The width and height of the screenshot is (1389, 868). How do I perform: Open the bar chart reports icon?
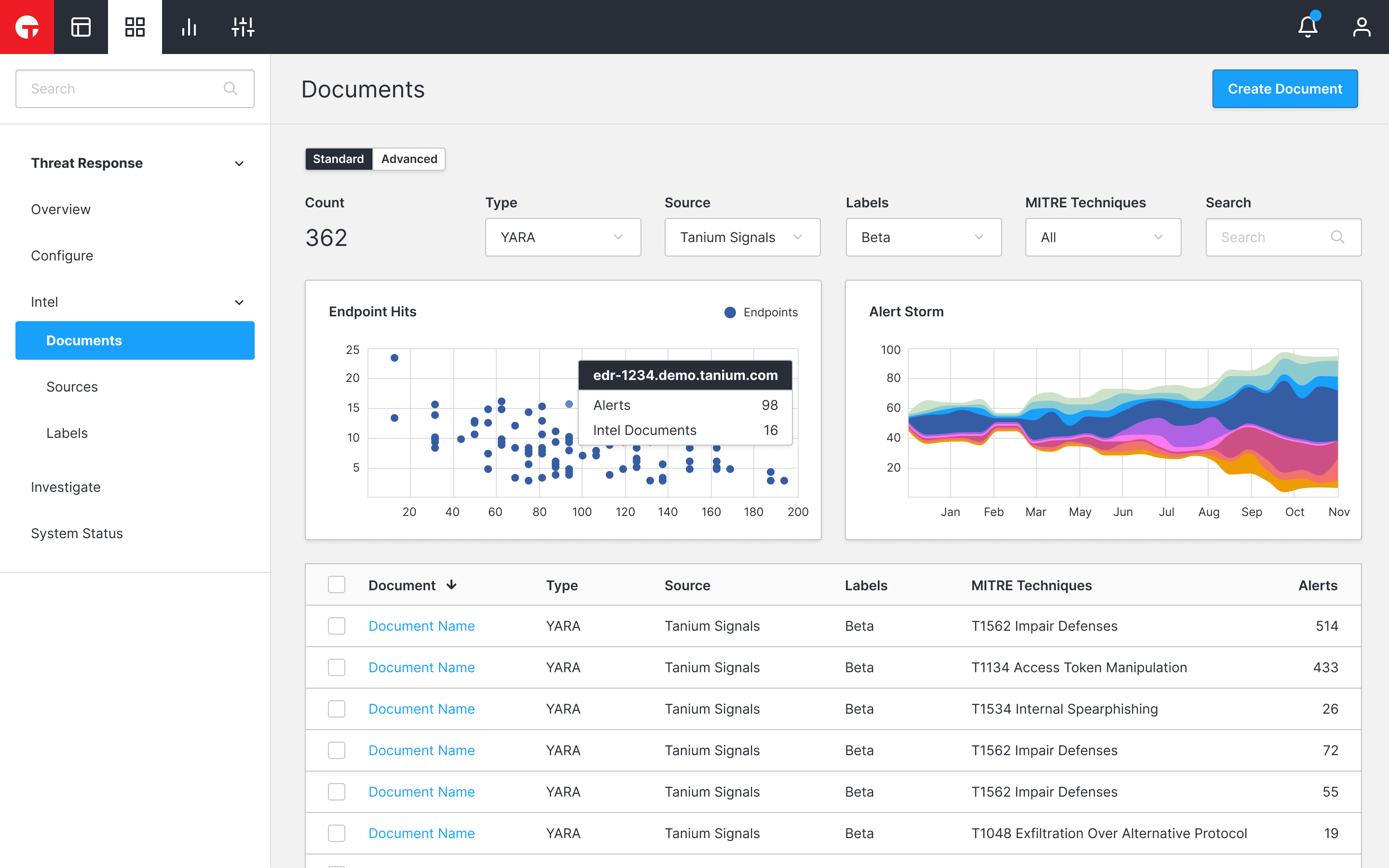(x=189, y=27)
